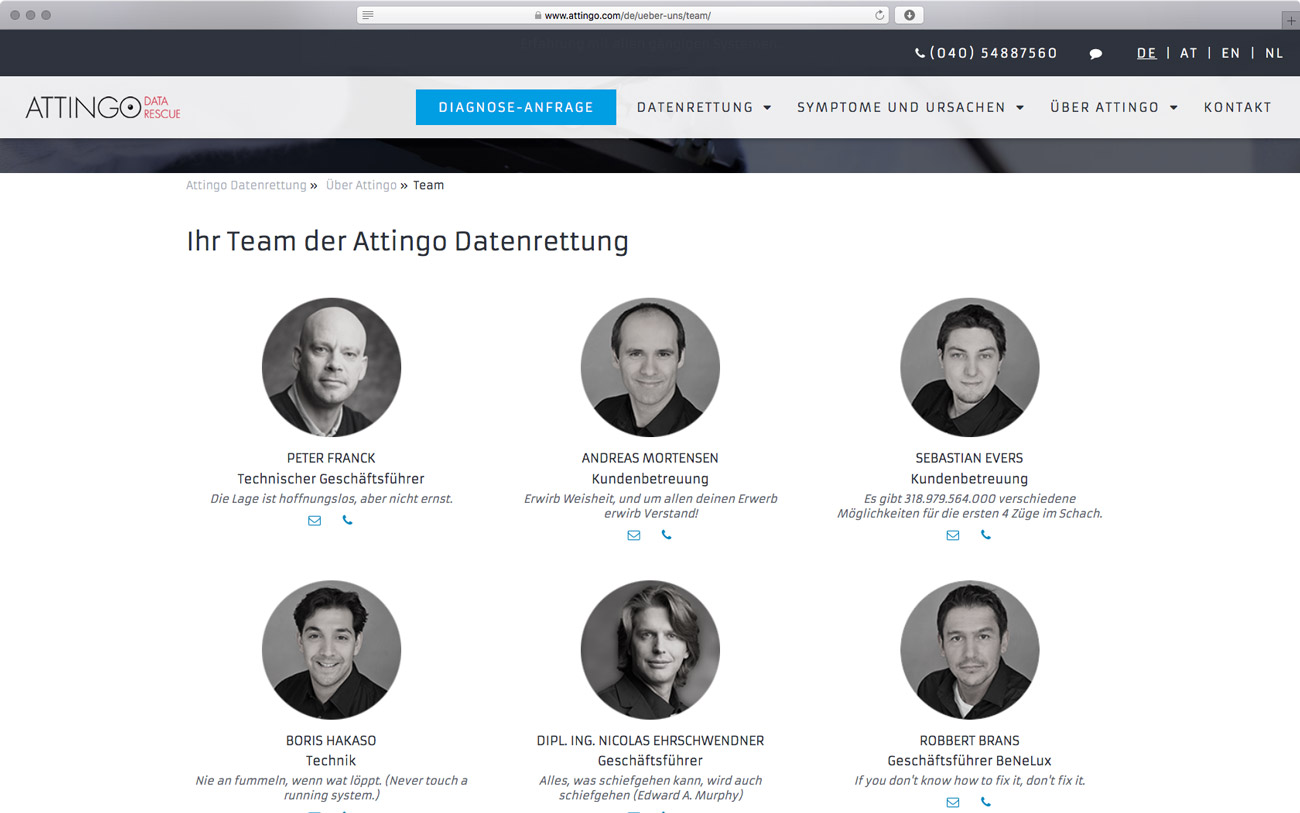This screenshot has height=813, width=1300.
Task: Toggle reader view icon in address bar
Action: pyautogui.click(x=369, y=15)
